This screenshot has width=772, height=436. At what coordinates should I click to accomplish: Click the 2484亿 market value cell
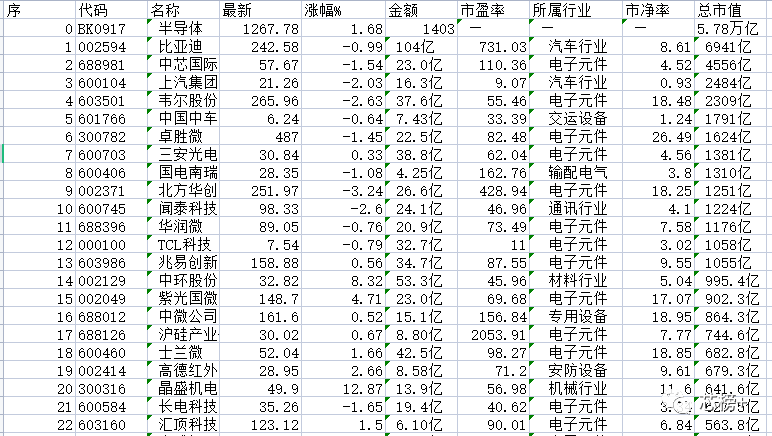(x=733, y=83)
